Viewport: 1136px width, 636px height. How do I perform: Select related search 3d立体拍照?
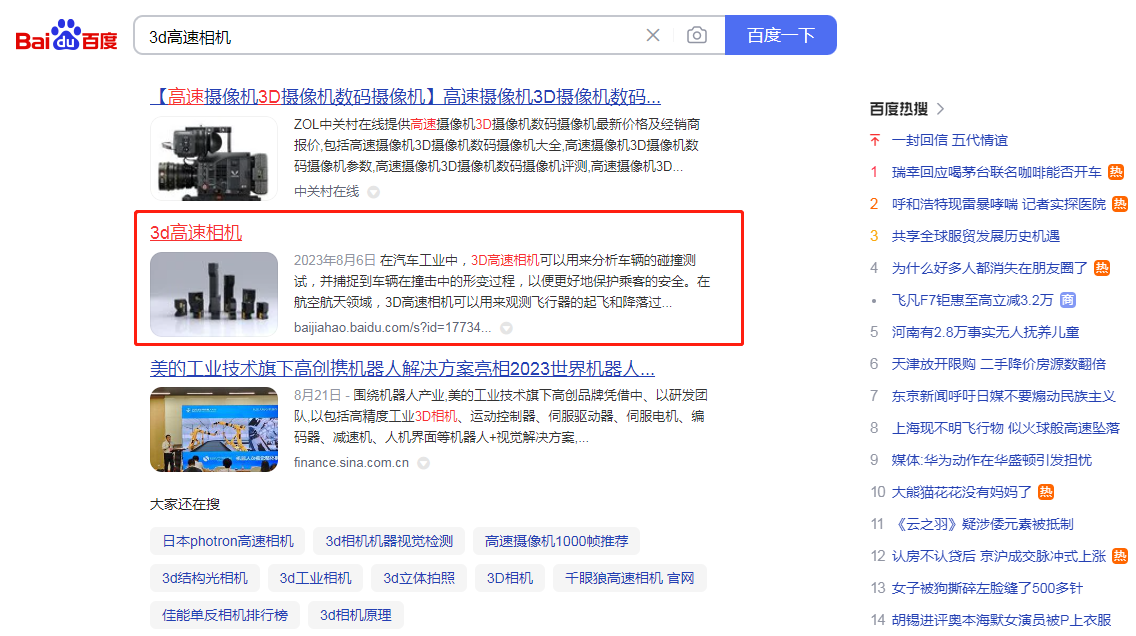click(x=419, y=578)
